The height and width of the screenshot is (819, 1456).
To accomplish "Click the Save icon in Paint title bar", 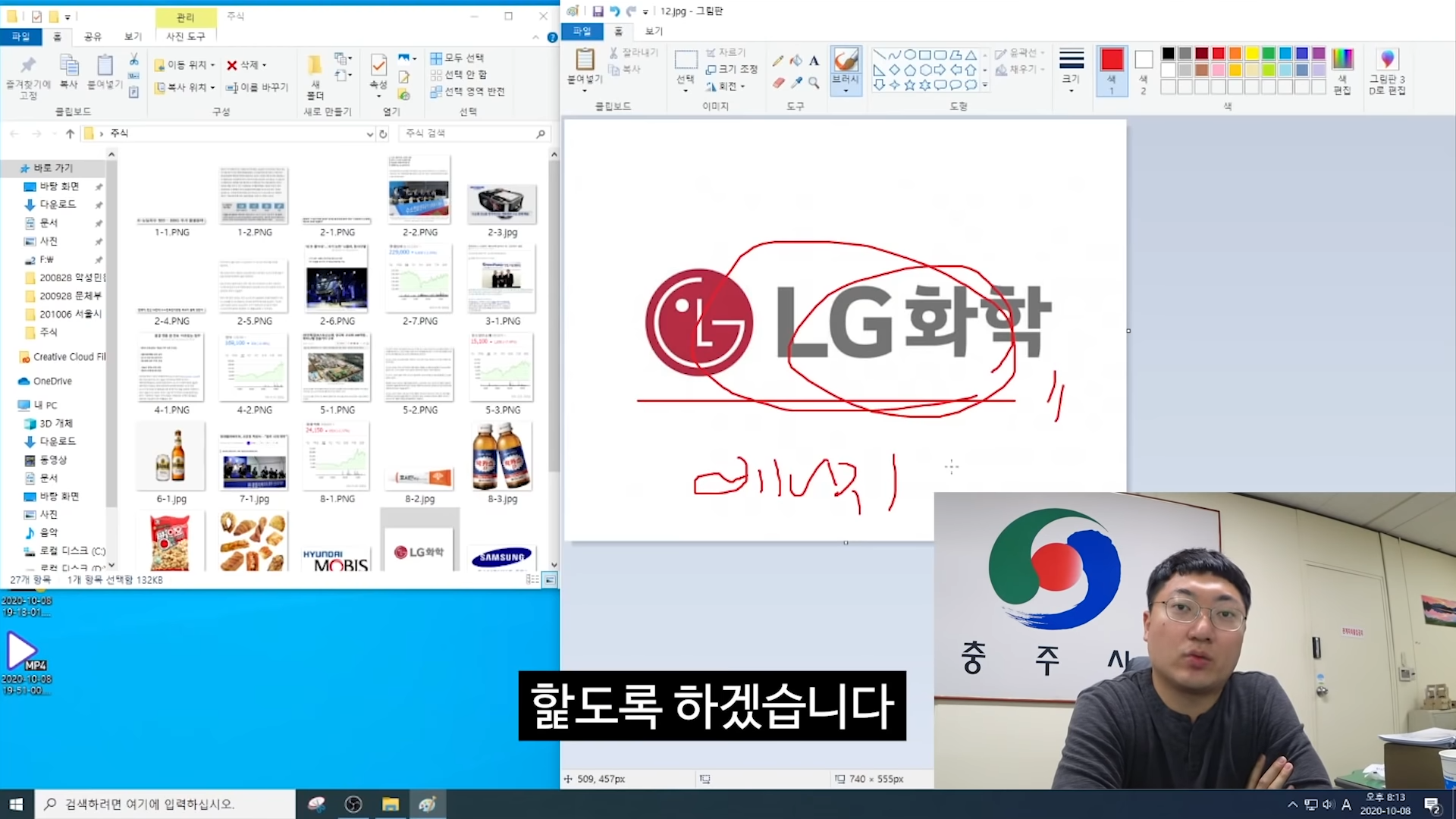I will pos(598,11).
